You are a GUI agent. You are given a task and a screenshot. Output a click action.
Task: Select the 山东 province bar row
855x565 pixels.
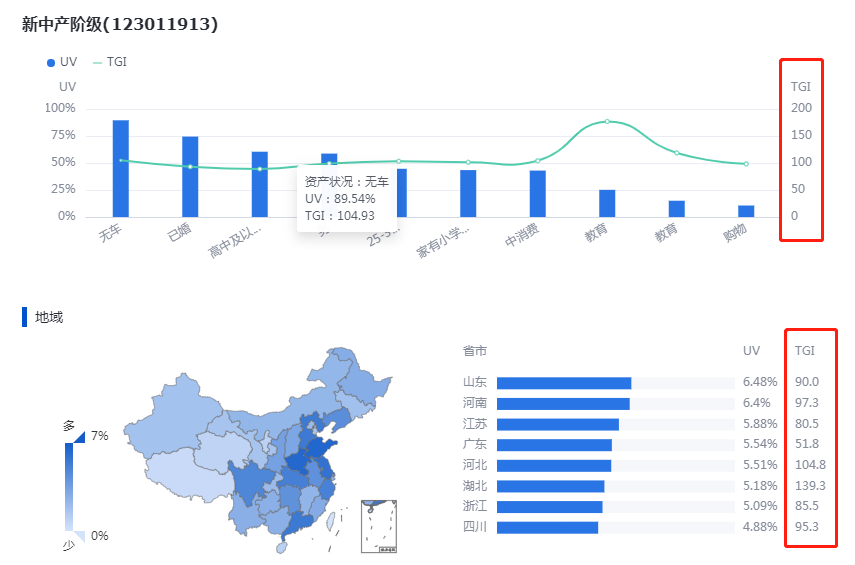(564, 383)
